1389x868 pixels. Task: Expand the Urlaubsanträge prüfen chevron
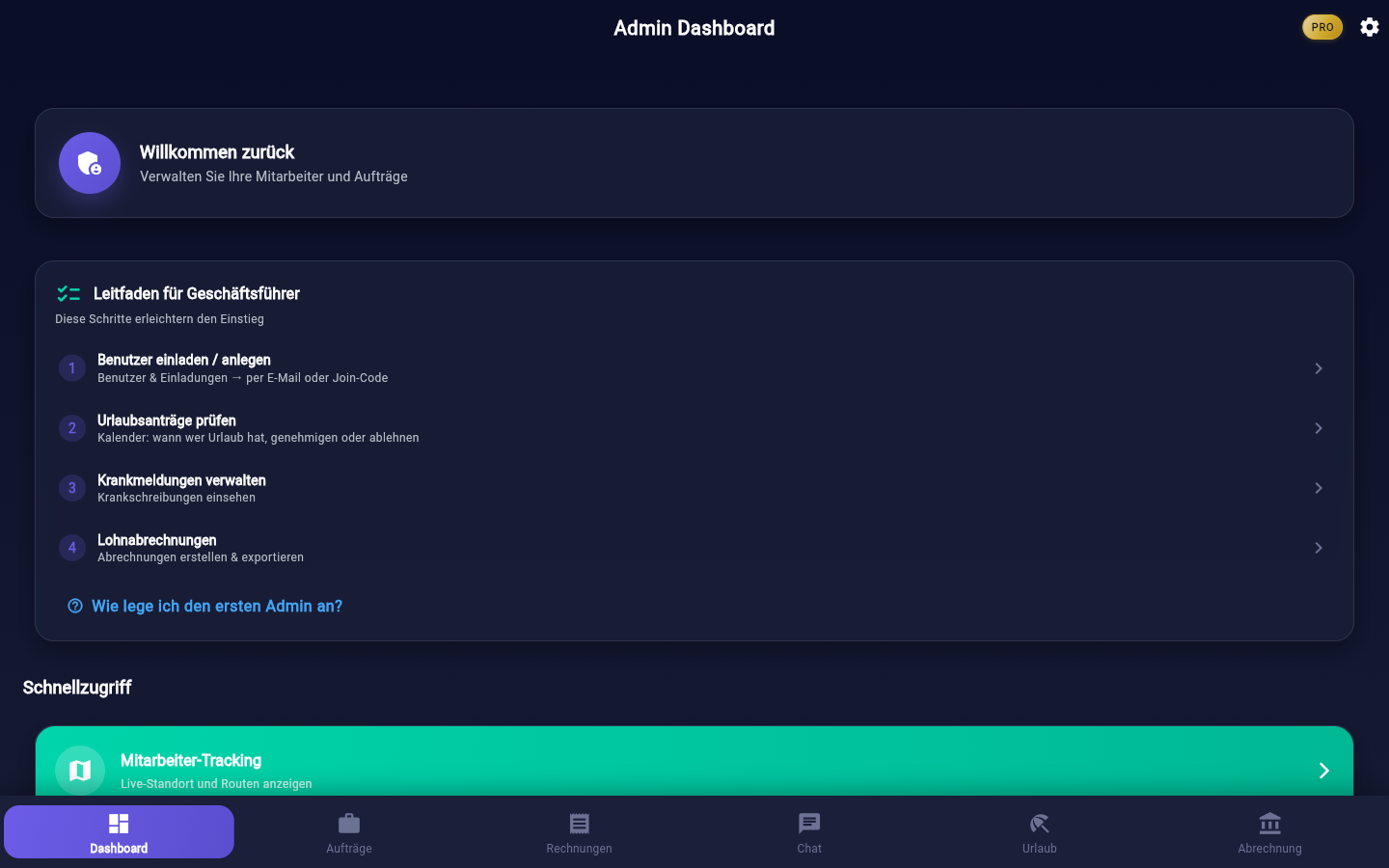[1319, 428]
